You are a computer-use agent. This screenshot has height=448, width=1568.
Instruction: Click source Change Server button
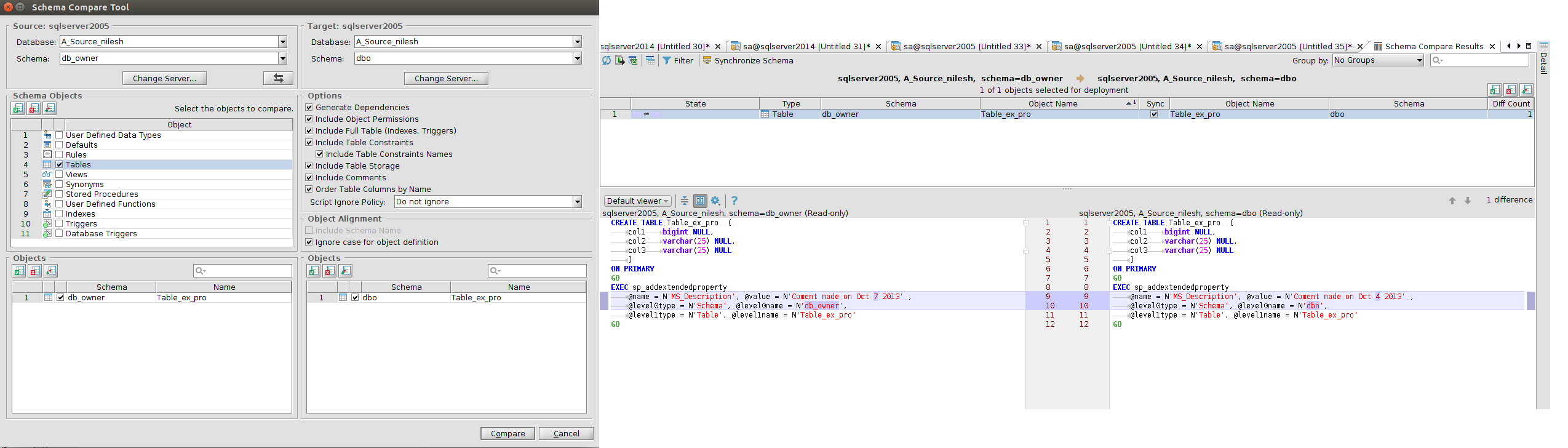tap(164, 78)
